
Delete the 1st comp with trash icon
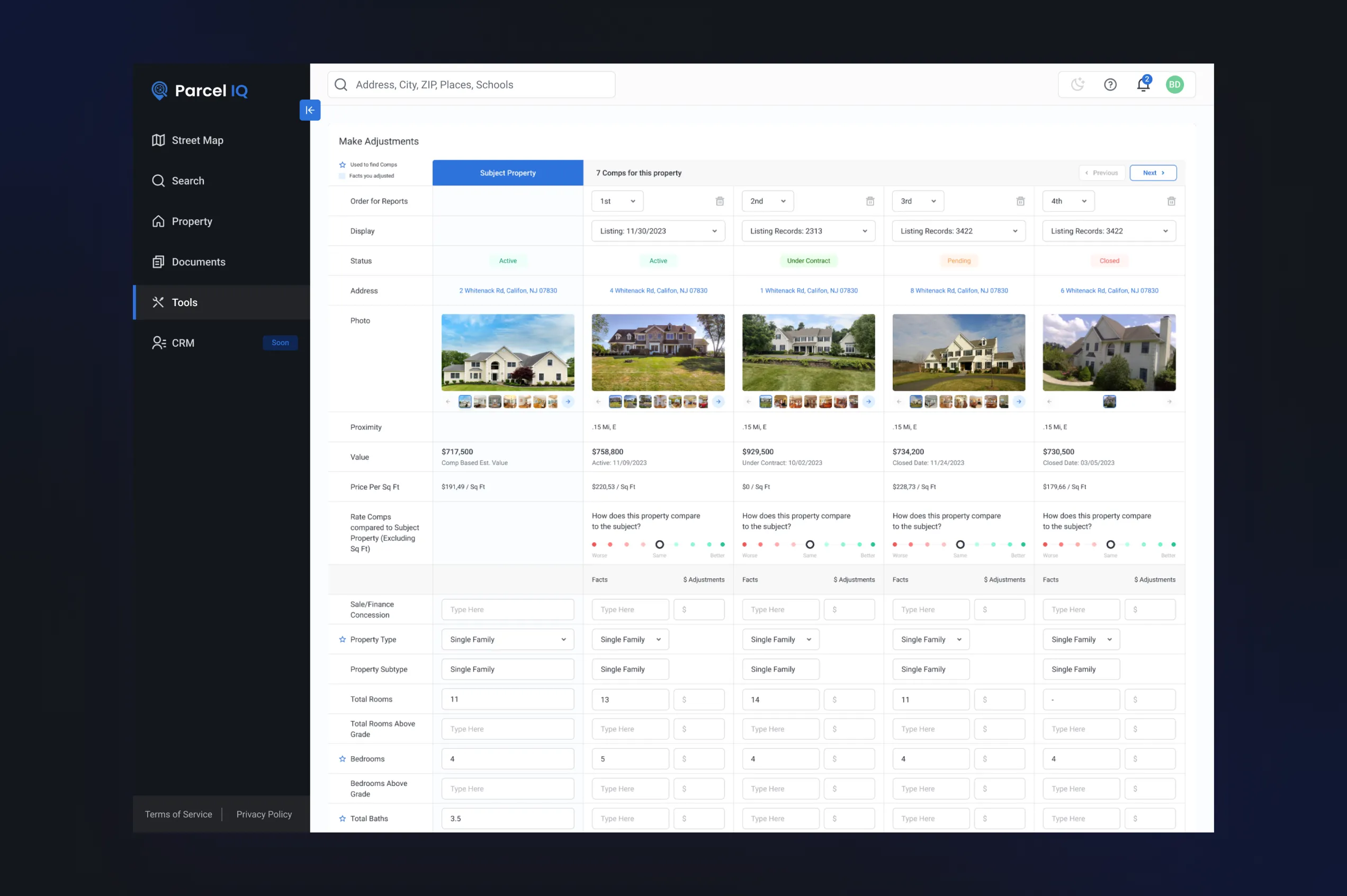tap(720, 201)
